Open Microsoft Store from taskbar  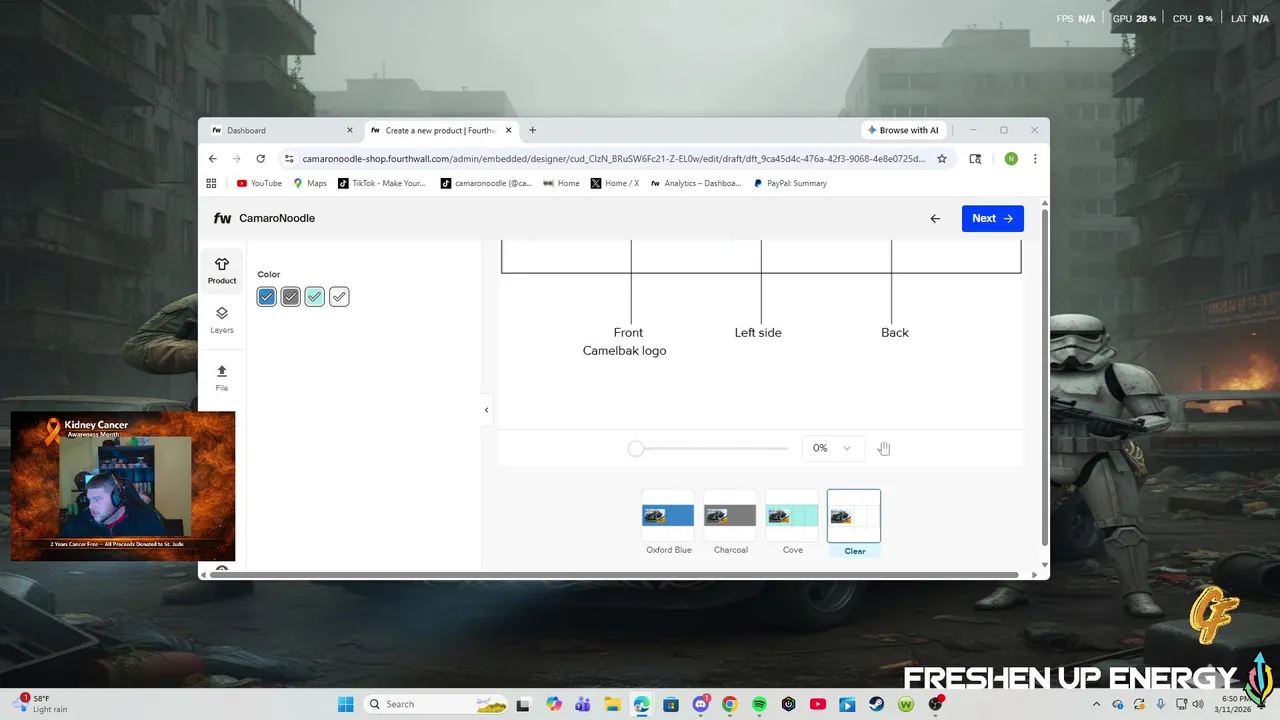[670, 704]
